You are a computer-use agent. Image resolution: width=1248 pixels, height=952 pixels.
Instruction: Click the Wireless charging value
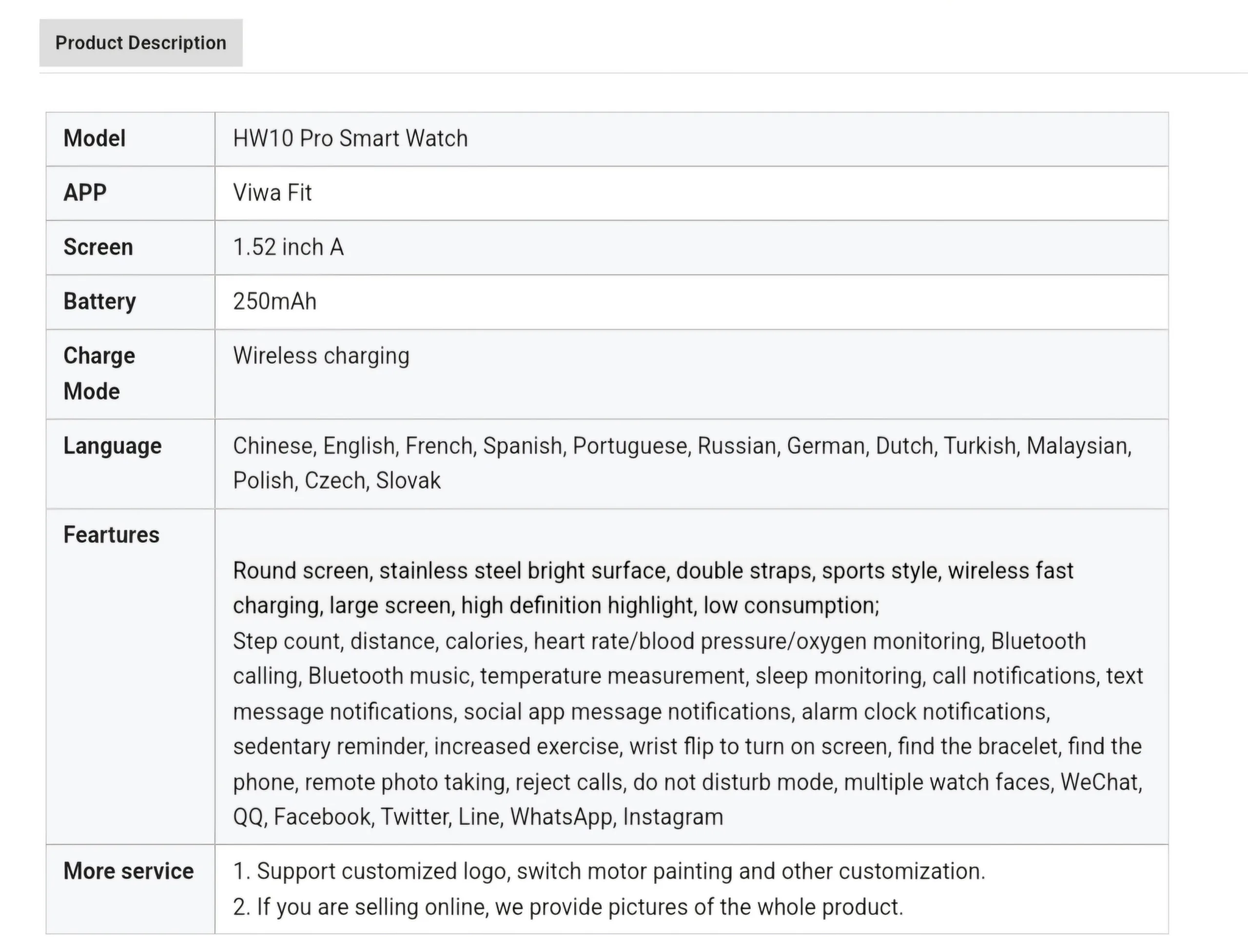coord(321,356)
